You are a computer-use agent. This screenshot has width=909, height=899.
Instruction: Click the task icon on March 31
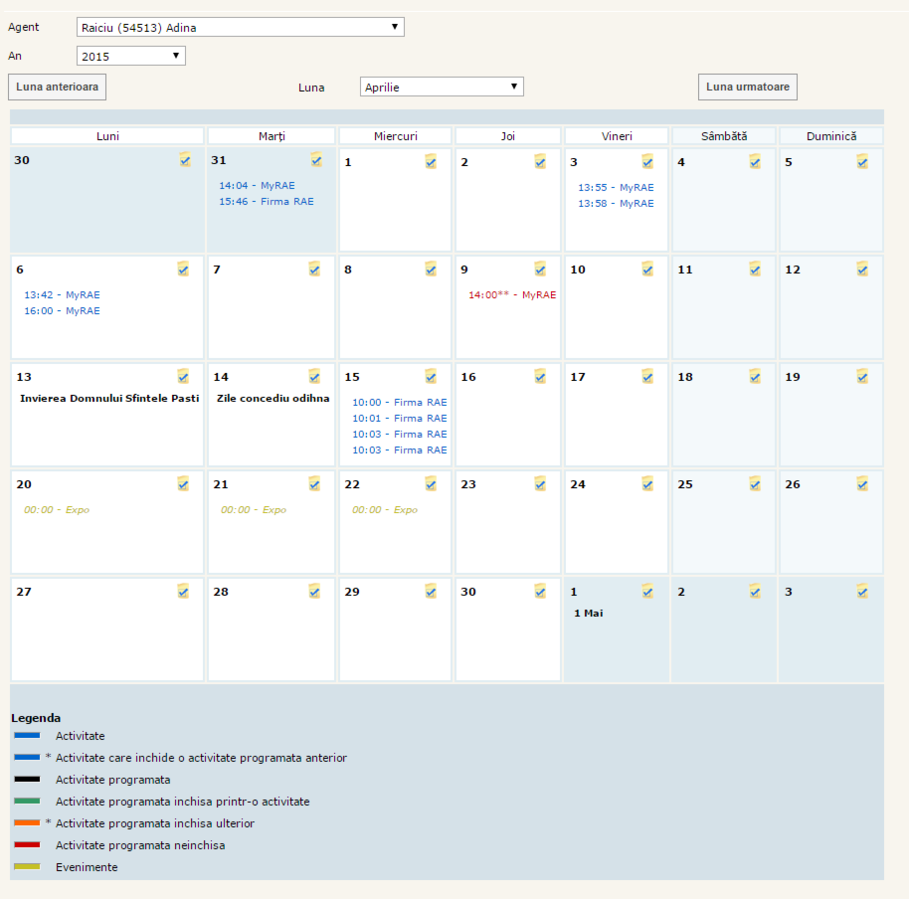tap(316, 159)
